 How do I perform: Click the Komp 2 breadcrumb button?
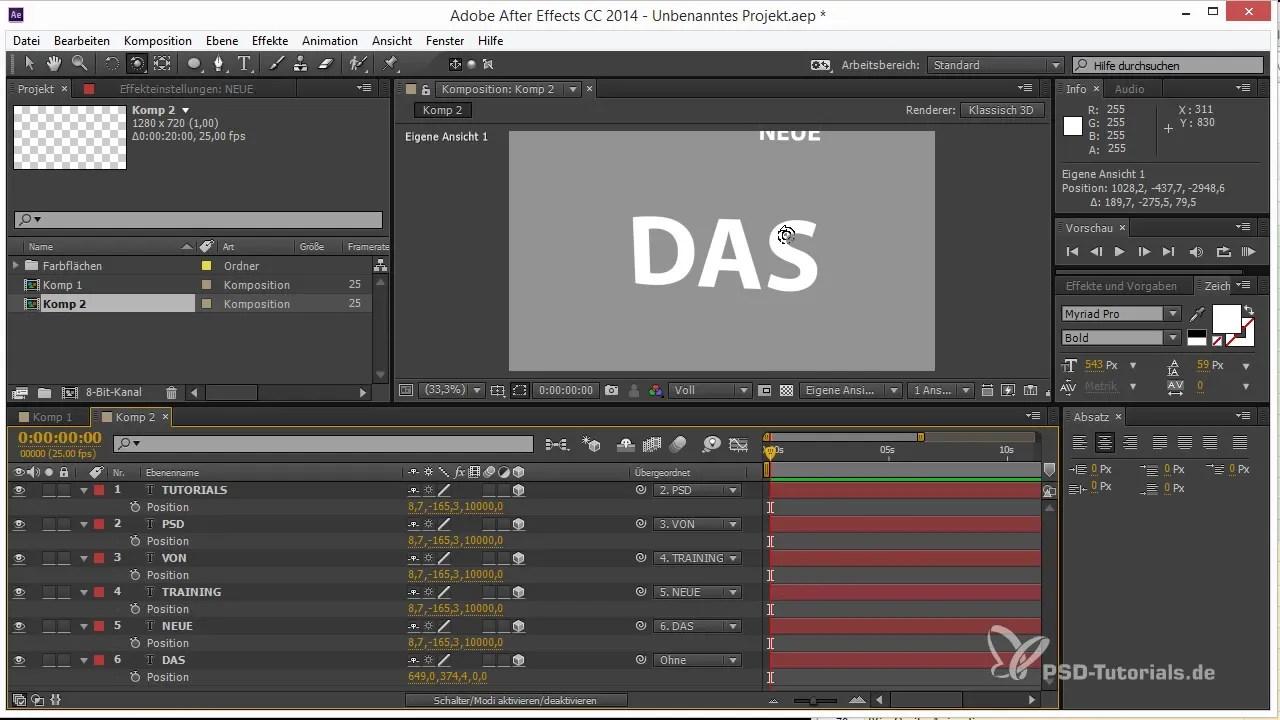(x=442, y=110)
